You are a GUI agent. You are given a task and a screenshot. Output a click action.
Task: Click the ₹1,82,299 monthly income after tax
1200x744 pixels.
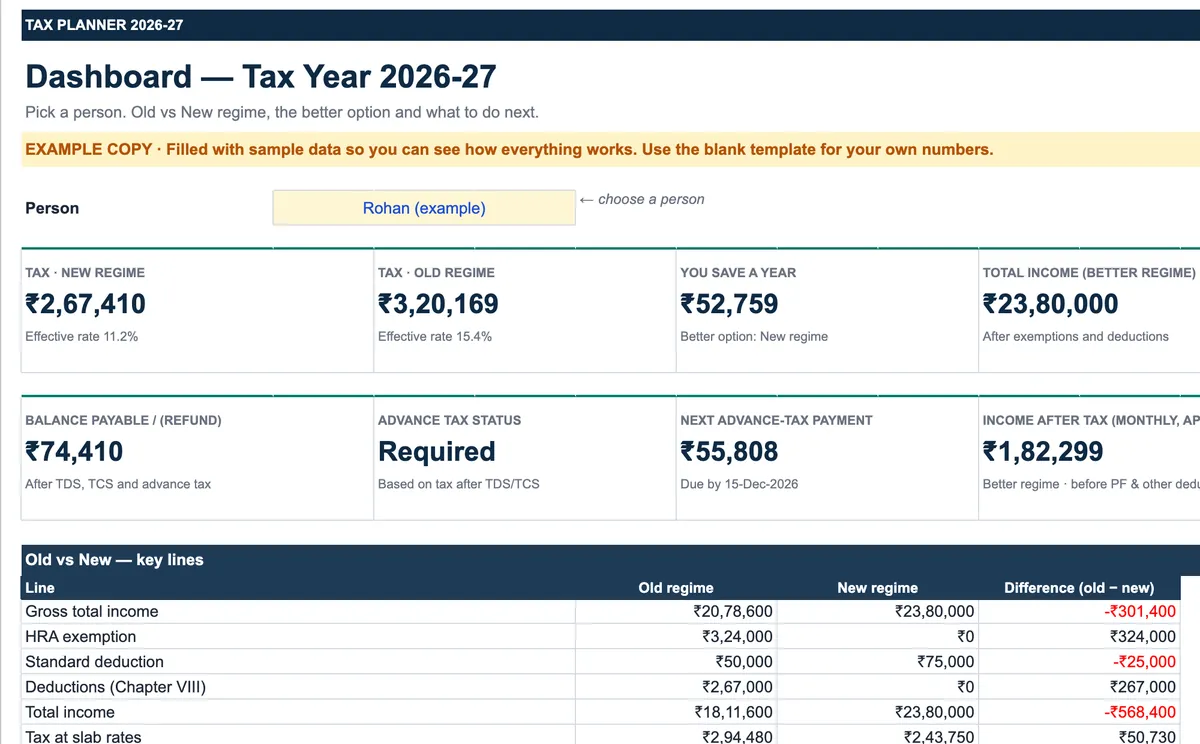1043,452
